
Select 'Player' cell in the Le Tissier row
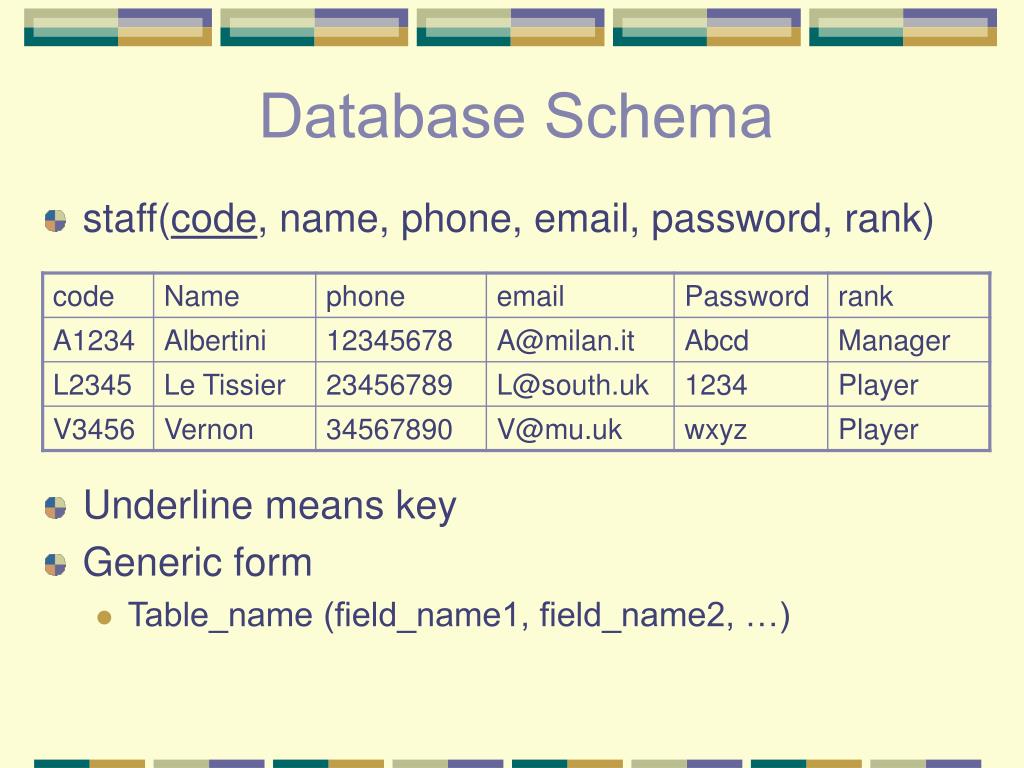908,385
